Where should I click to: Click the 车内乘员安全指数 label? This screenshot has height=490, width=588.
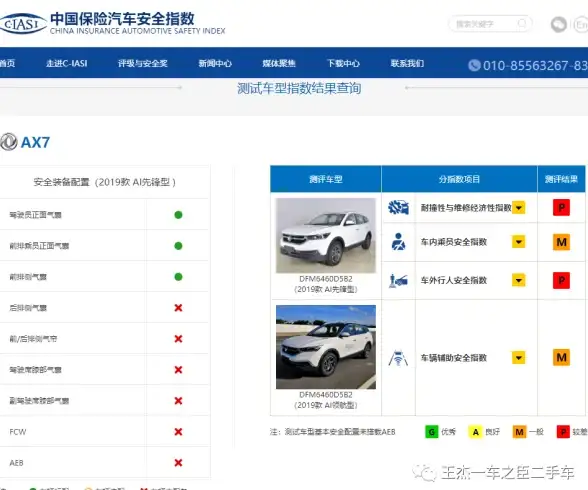454,242
